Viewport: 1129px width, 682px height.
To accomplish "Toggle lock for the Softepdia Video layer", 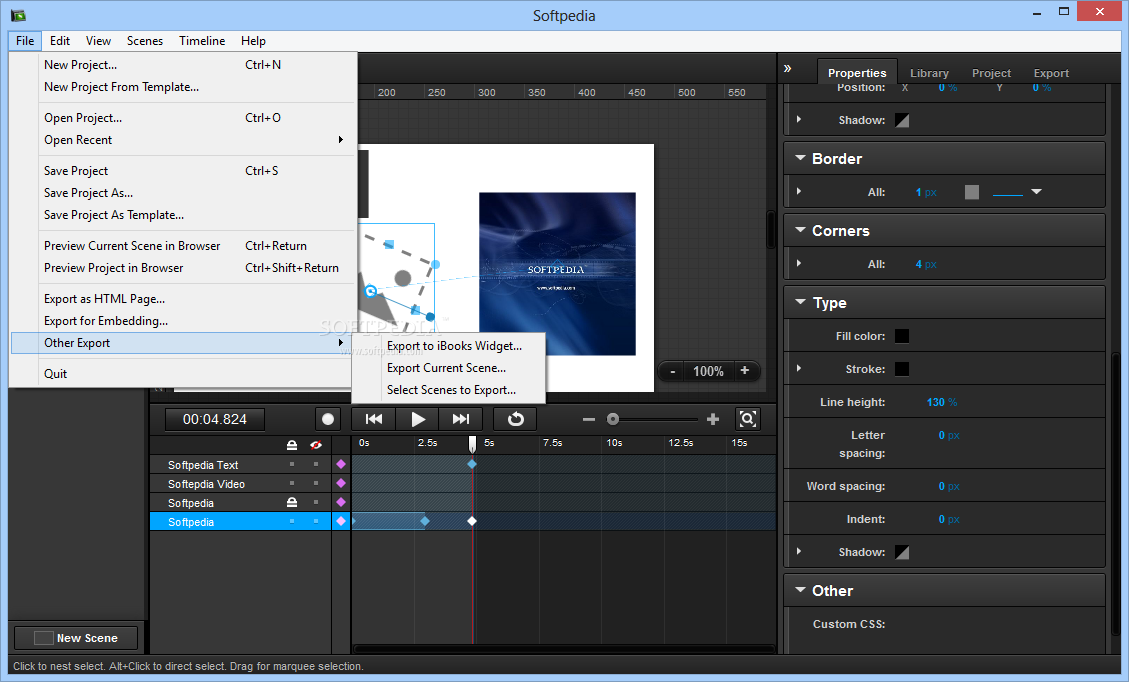I will [x=292, y=483].
